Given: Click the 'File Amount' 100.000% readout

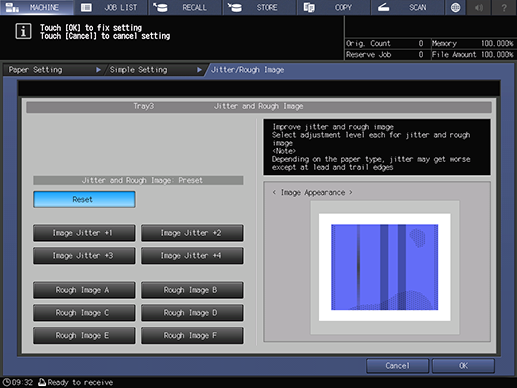Looking at the screenshot, I should click(x=473, y=55).
